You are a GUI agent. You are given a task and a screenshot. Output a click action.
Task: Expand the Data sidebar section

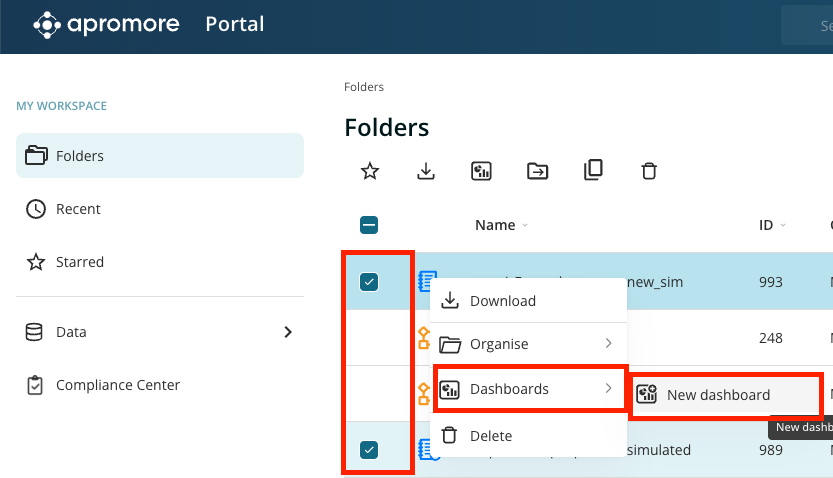[x=288, y=332]
